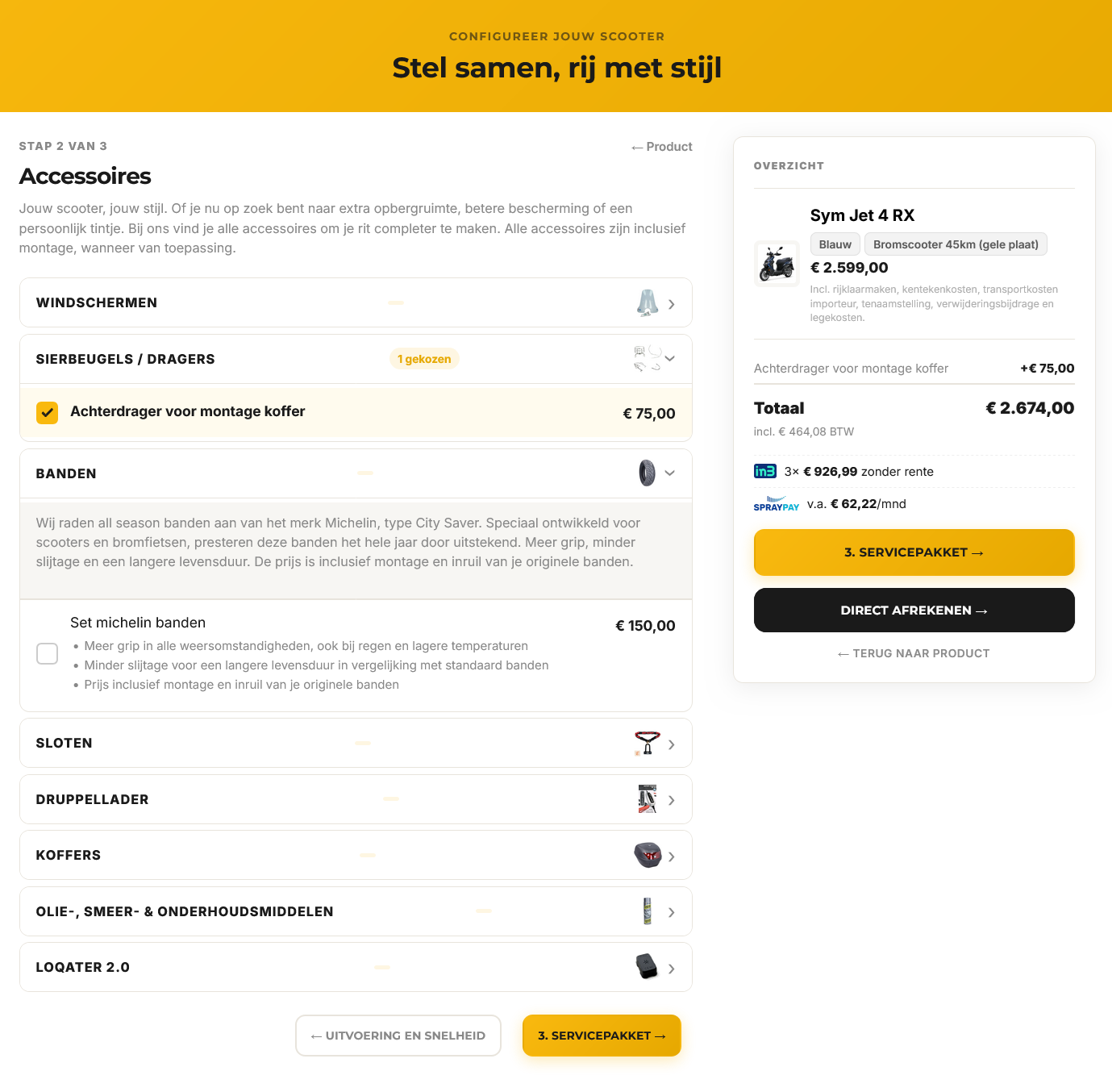Click the lock icon in the Sloten row

point(645,742)
